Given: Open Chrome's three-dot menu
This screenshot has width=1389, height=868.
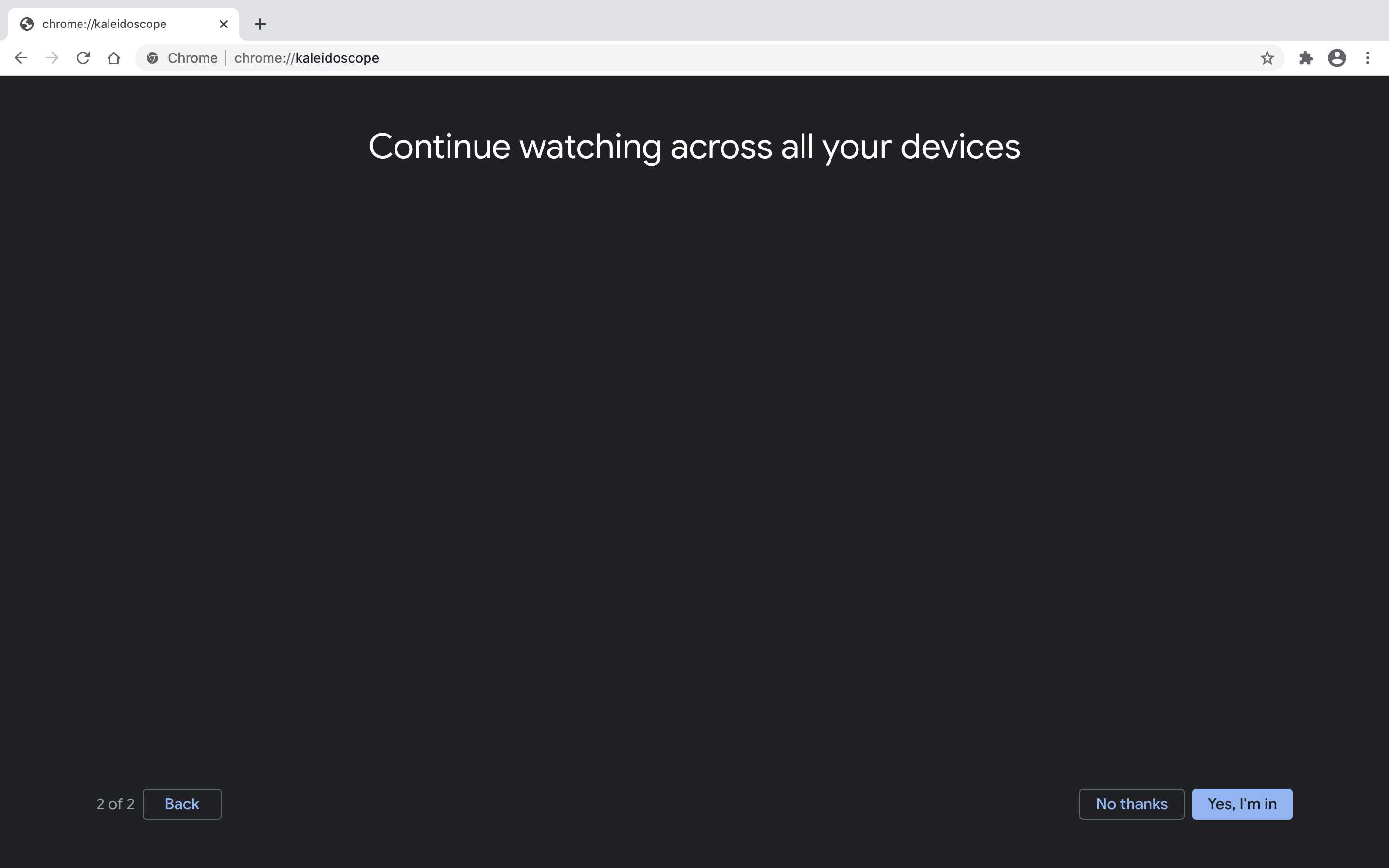Looking at the screenshot, I should [1368, 58].
